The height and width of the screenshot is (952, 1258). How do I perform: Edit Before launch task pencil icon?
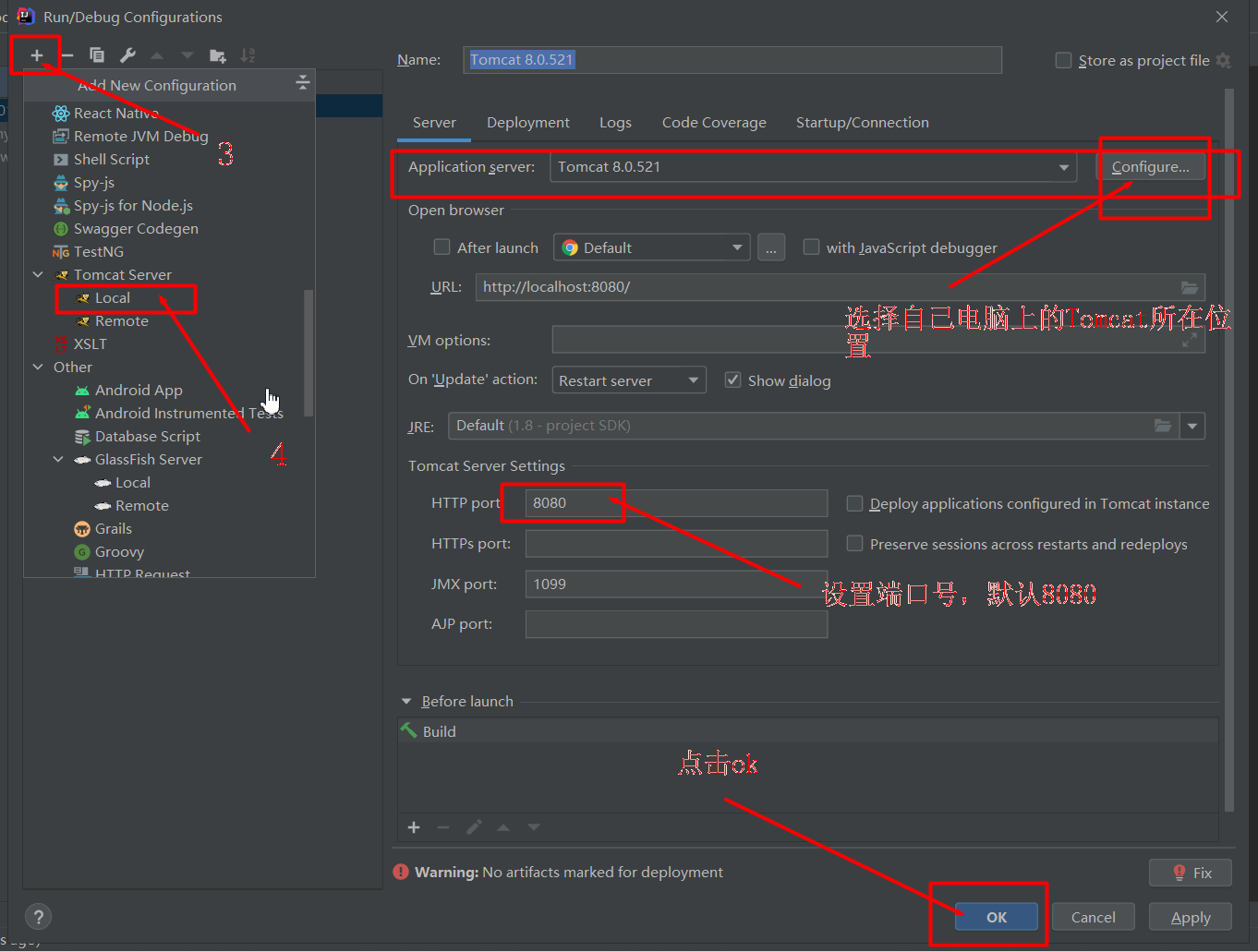tap(474, 827)
